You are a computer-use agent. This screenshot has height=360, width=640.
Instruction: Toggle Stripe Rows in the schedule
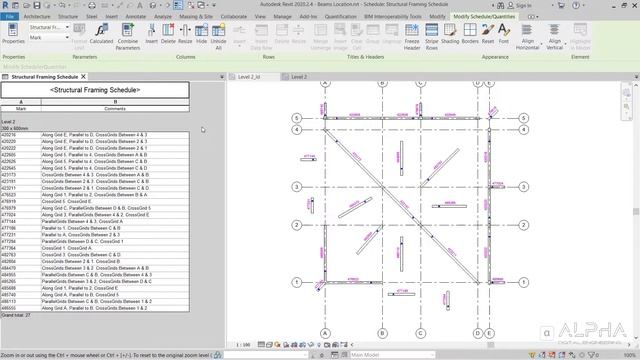coord(431,36)
